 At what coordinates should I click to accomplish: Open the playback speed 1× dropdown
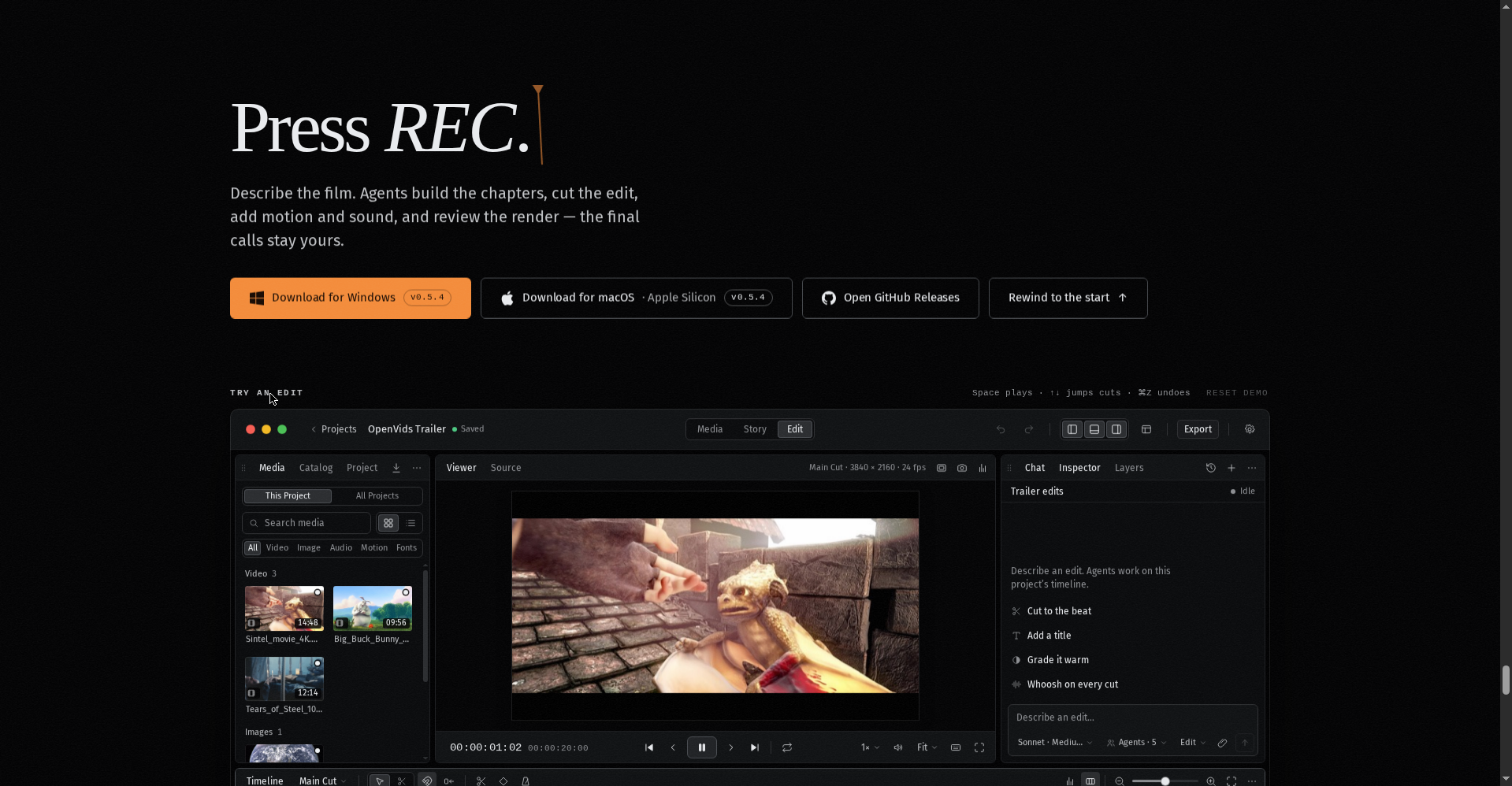[870, 747]
